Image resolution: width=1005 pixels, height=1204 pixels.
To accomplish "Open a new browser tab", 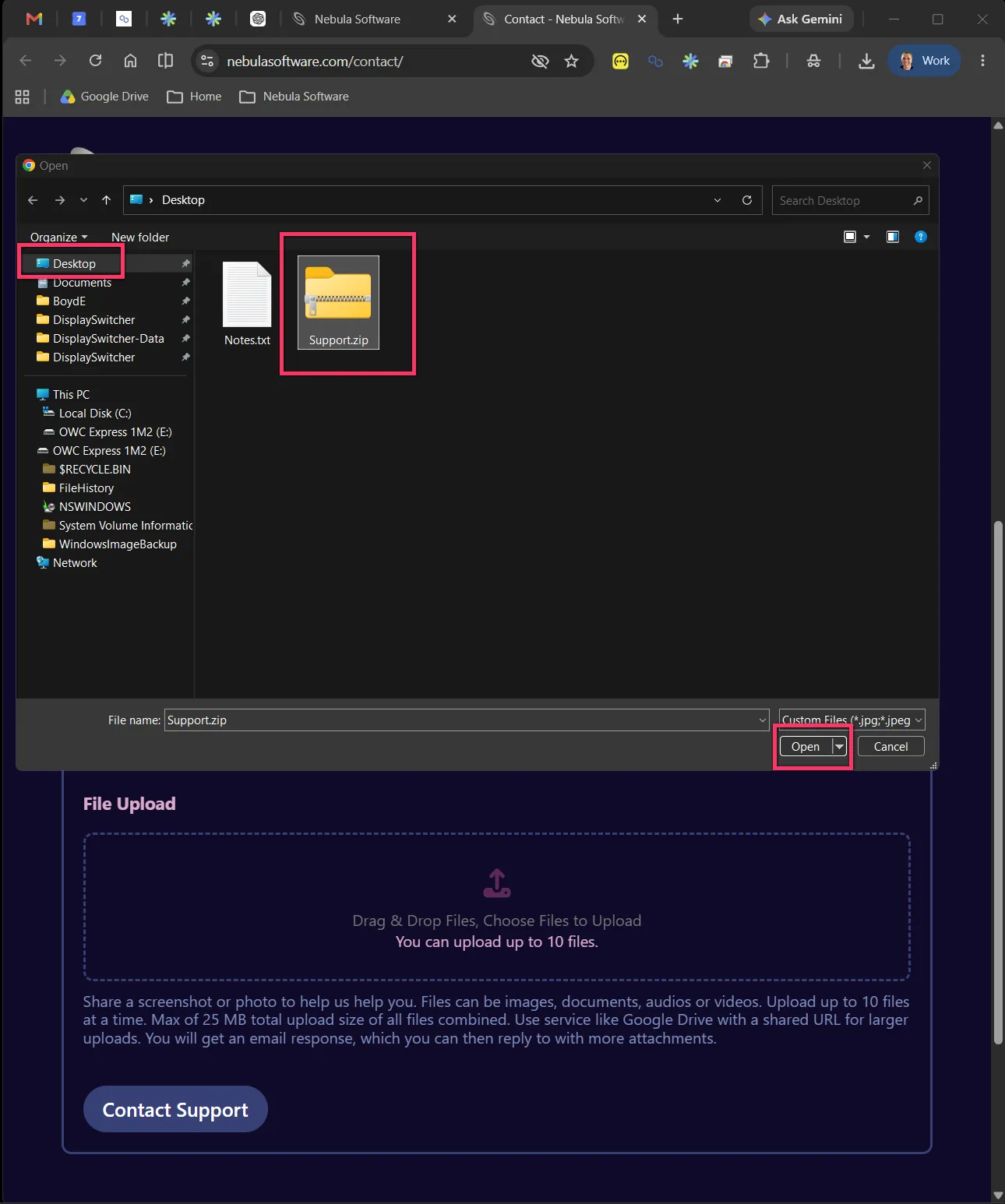I will coord(678,19).
